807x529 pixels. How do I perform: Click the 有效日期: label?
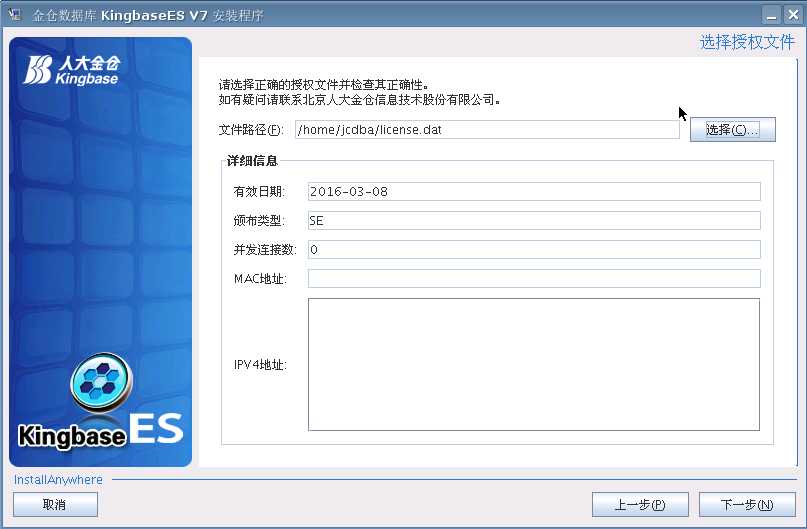(259, 191)
